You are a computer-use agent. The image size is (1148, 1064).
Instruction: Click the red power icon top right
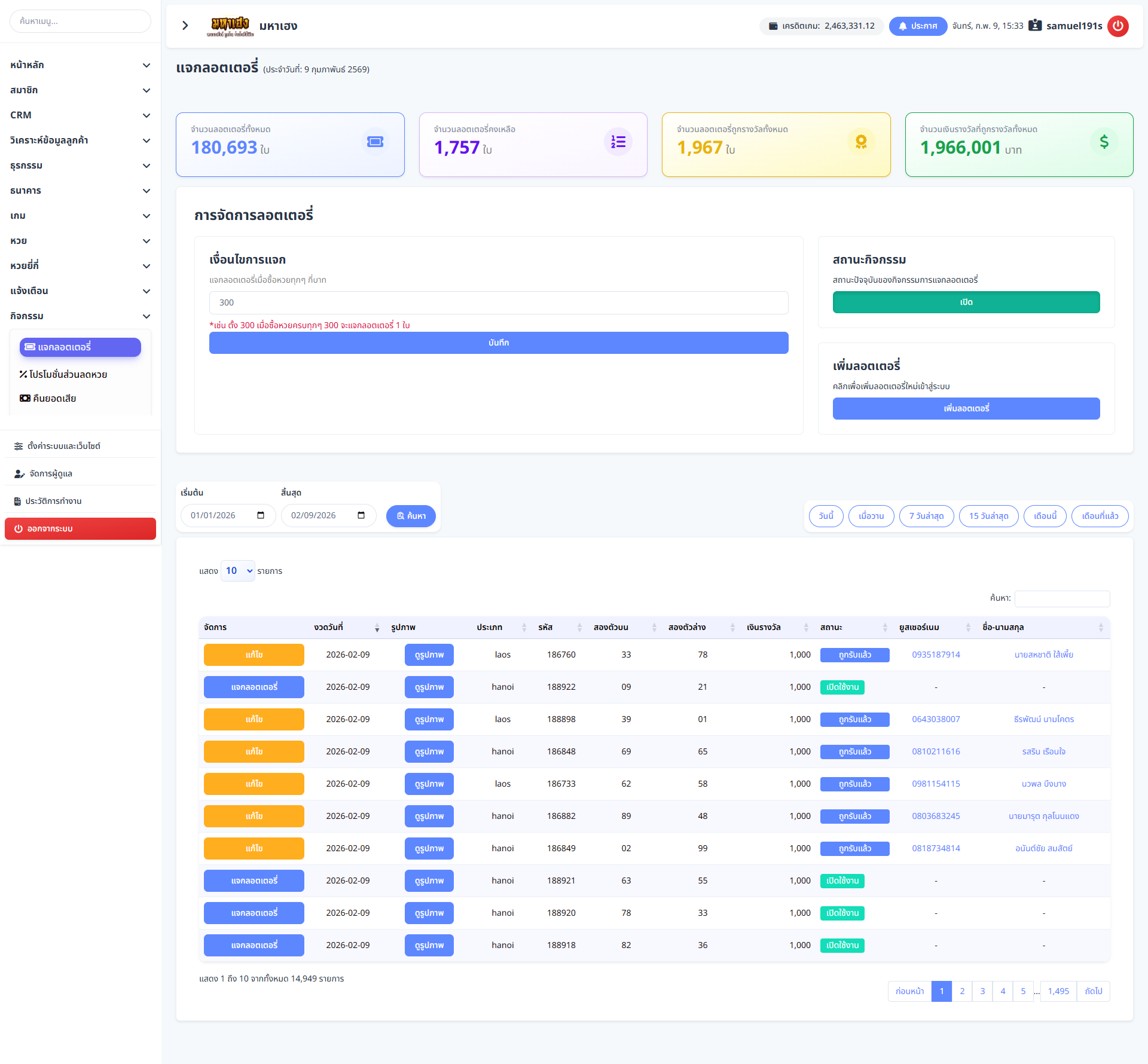coord(1118,26)
